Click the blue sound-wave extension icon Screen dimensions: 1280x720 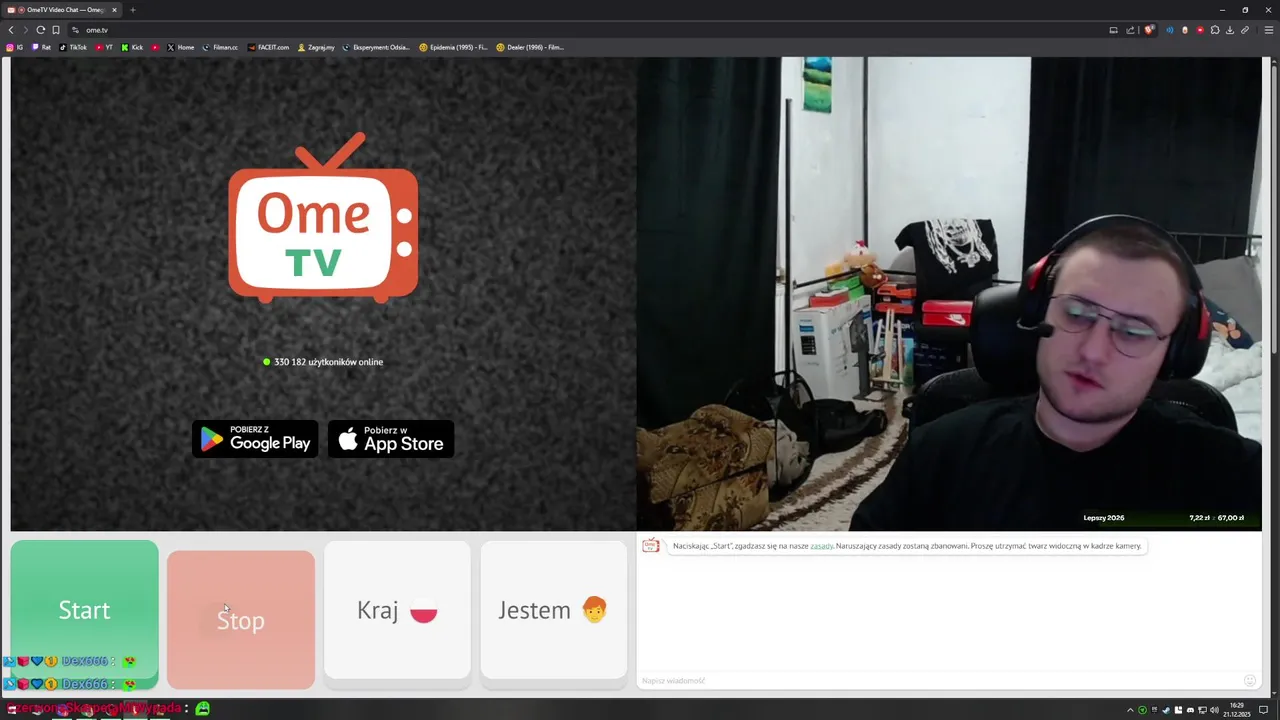[x=1170, y=30]
